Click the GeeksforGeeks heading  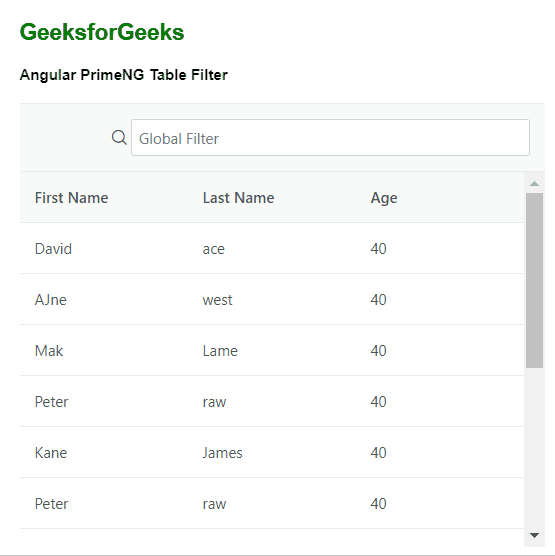[102, 32]
